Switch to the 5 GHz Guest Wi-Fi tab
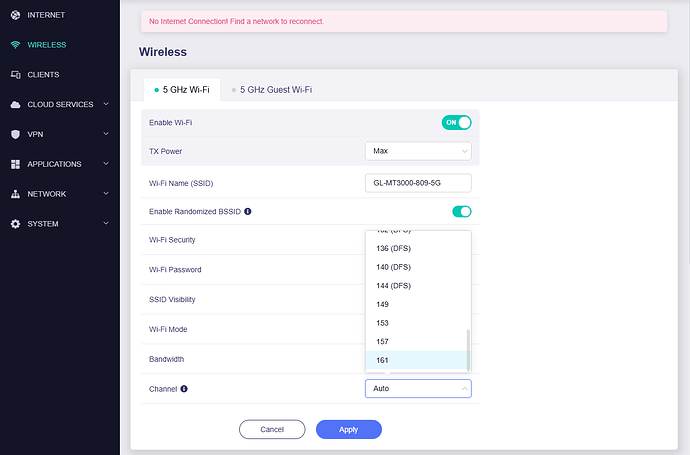 [x=270, y=89]
